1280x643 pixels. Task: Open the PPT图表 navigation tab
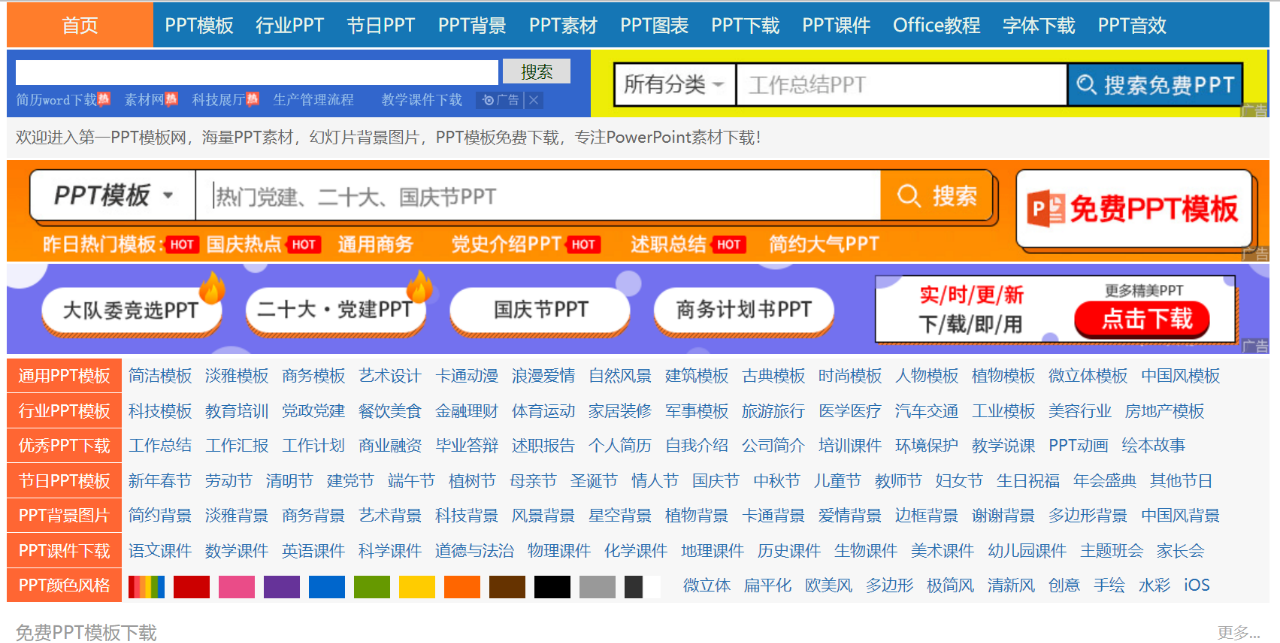(x=654, y=25)
